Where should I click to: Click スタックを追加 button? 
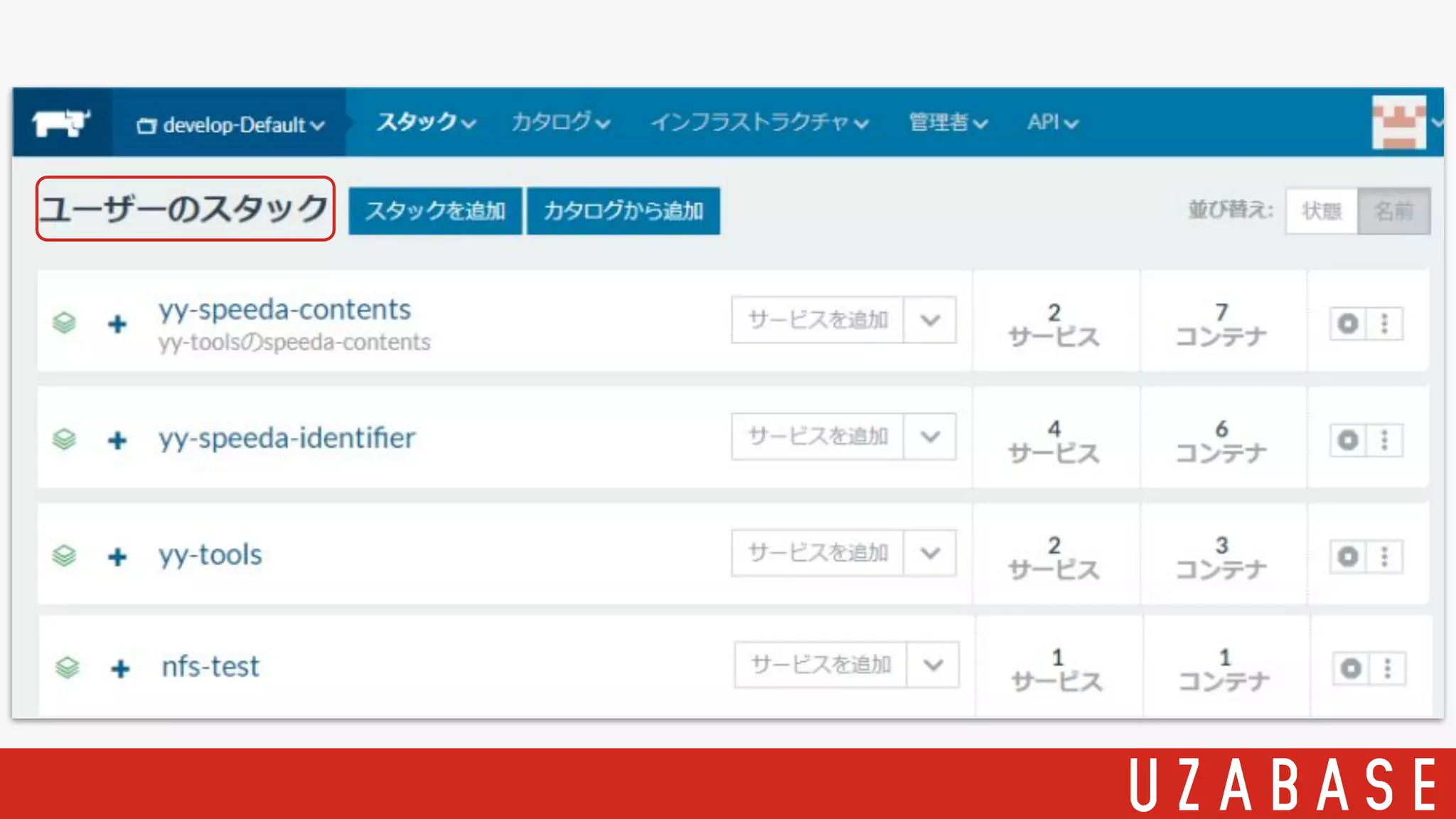pos(435,210)
